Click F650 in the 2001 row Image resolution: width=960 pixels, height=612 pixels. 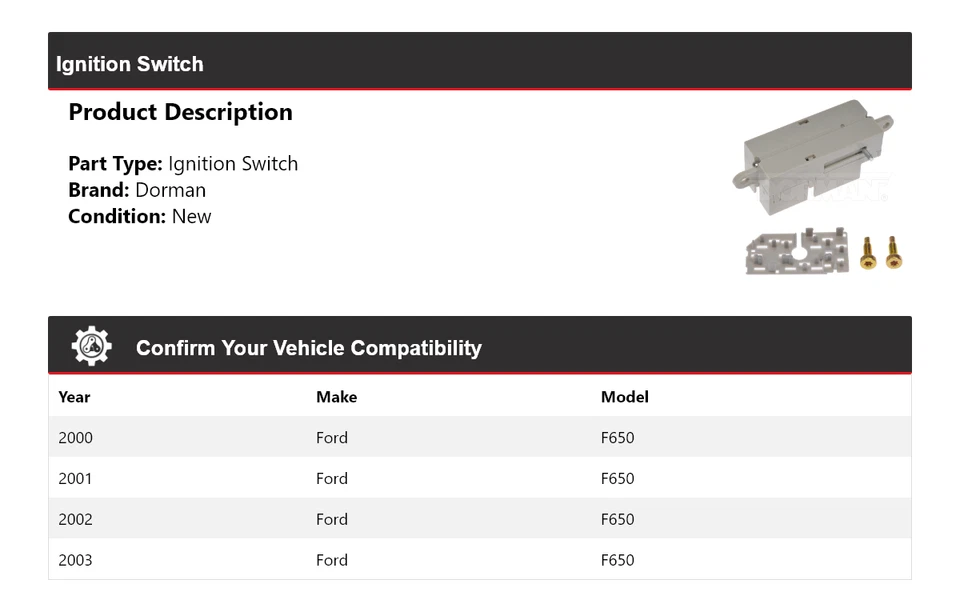coord(617,479)
